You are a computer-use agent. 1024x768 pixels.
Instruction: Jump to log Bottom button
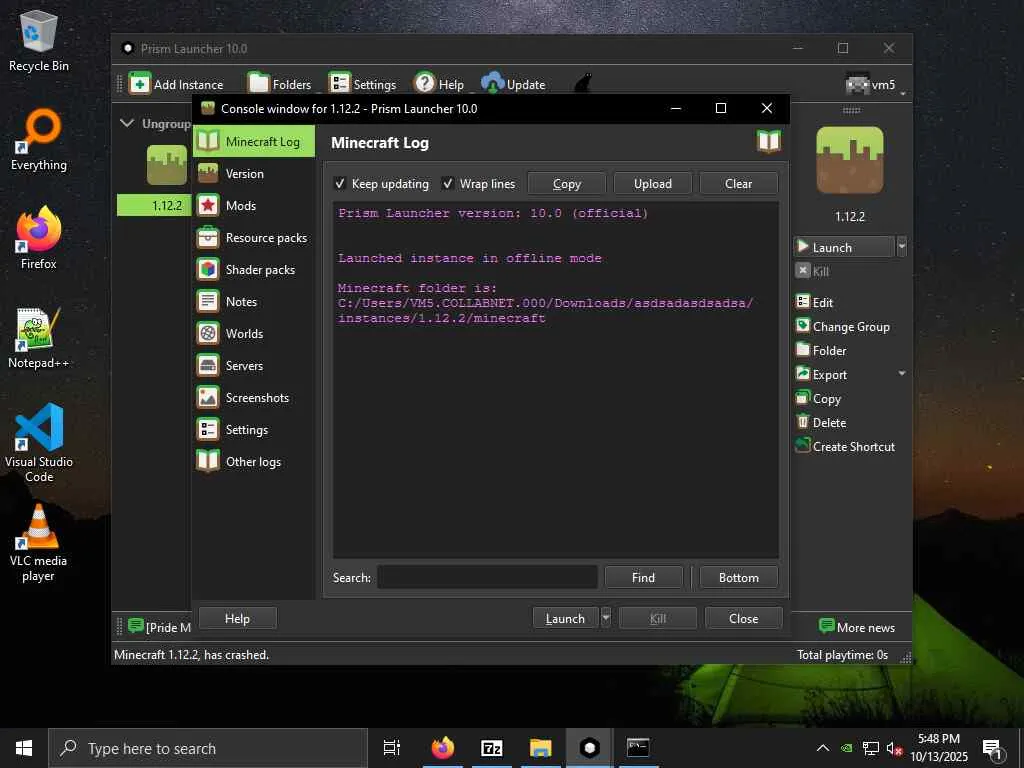click(739, 577)
